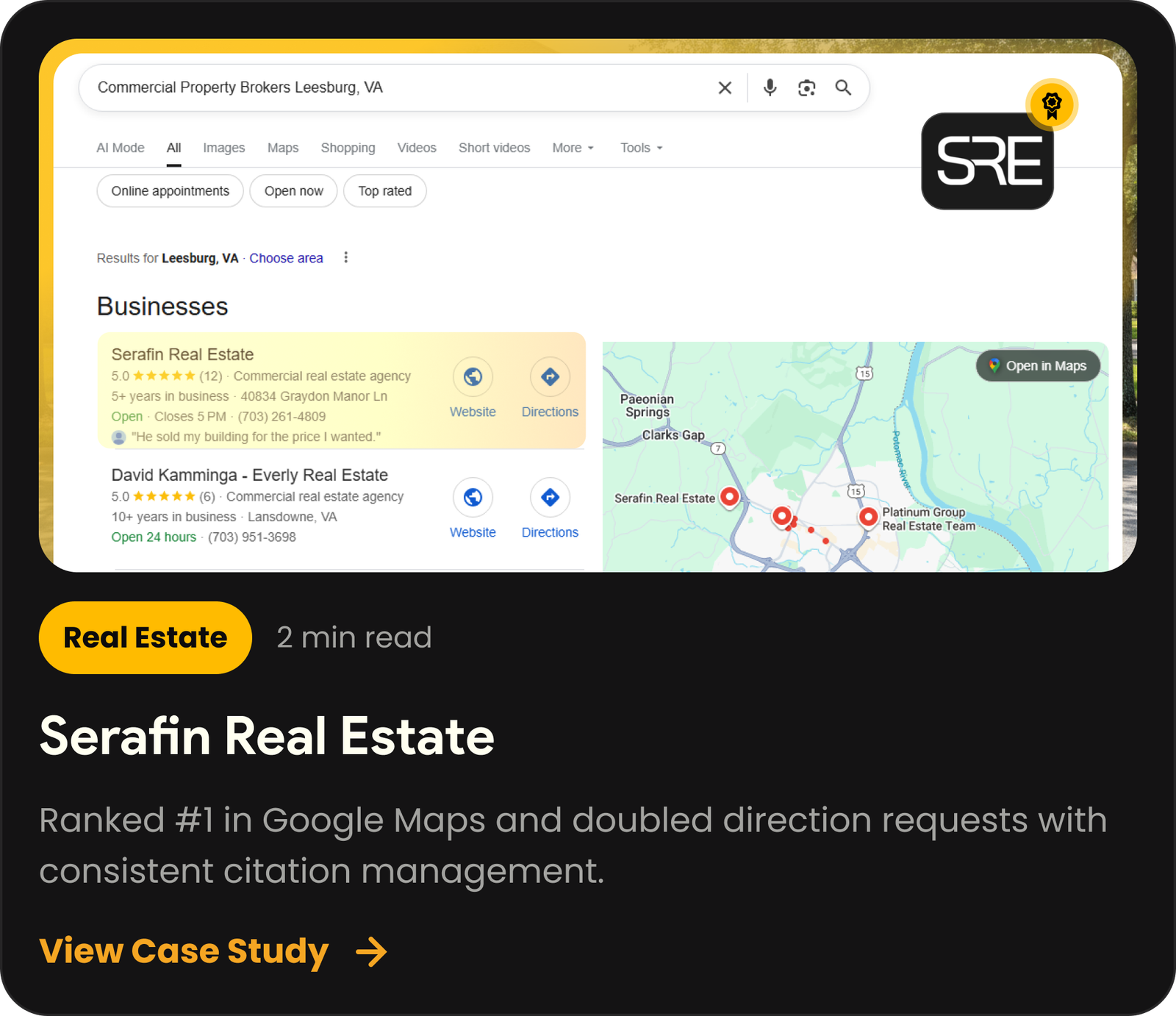Click the magnifying glass search icon

[x=843, y=88]
